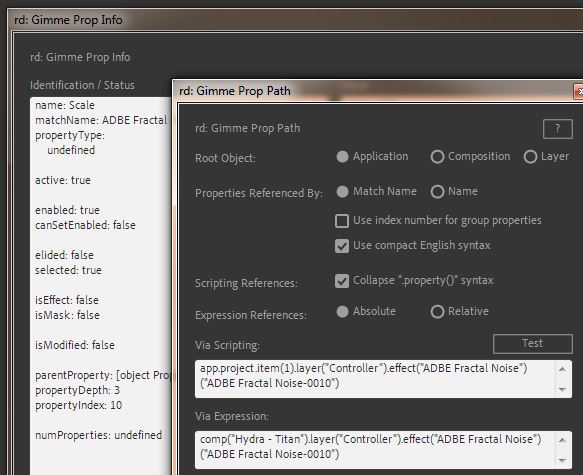
Task: Click 'selected: true' in Prop Info
Action: [68, 270]
